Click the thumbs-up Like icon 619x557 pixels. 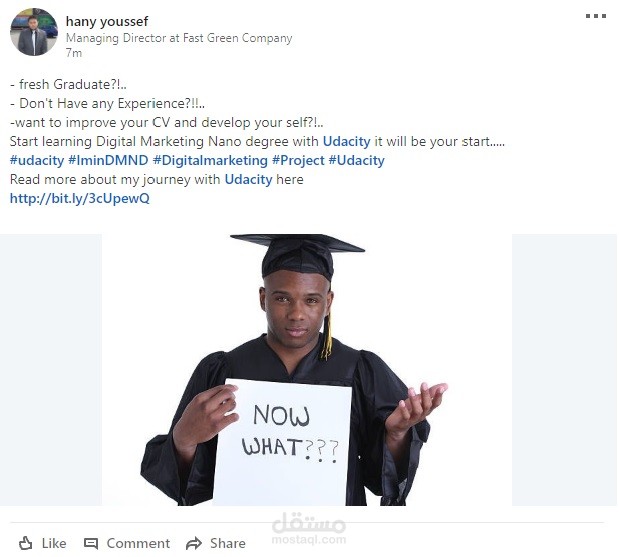click(26, 543)
